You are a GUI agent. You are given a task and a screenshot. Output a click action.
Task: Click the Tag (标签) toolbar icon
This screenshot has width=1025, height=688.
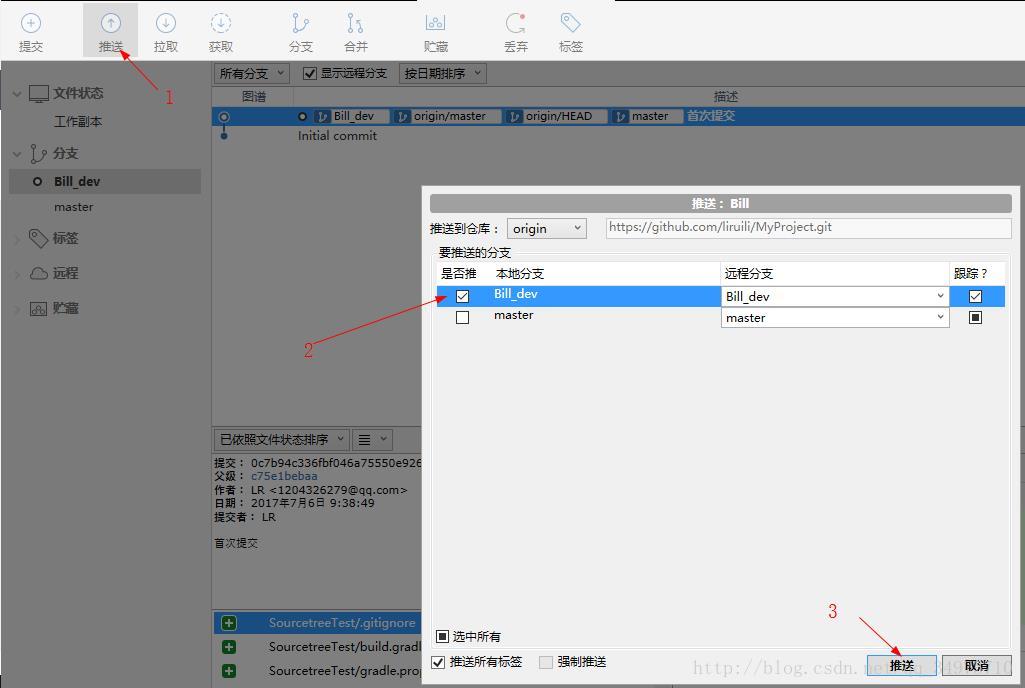coord(571,24)
